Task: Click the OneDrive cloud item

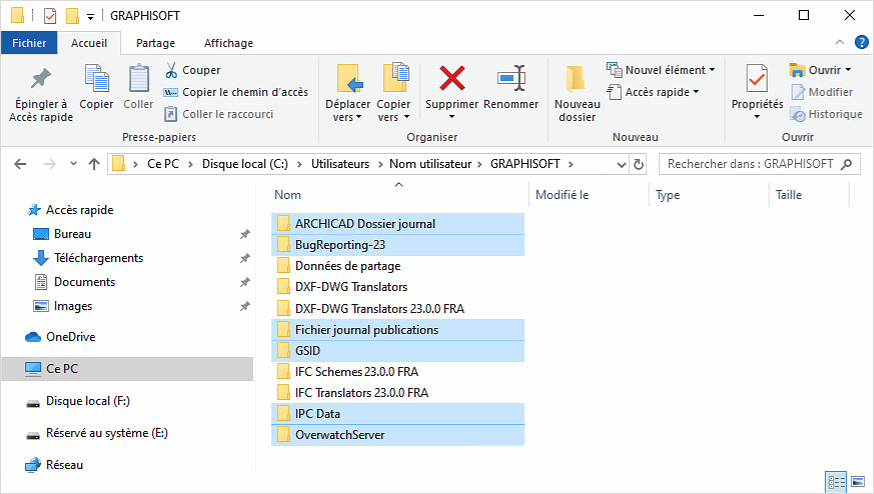Action: point(60,337)
